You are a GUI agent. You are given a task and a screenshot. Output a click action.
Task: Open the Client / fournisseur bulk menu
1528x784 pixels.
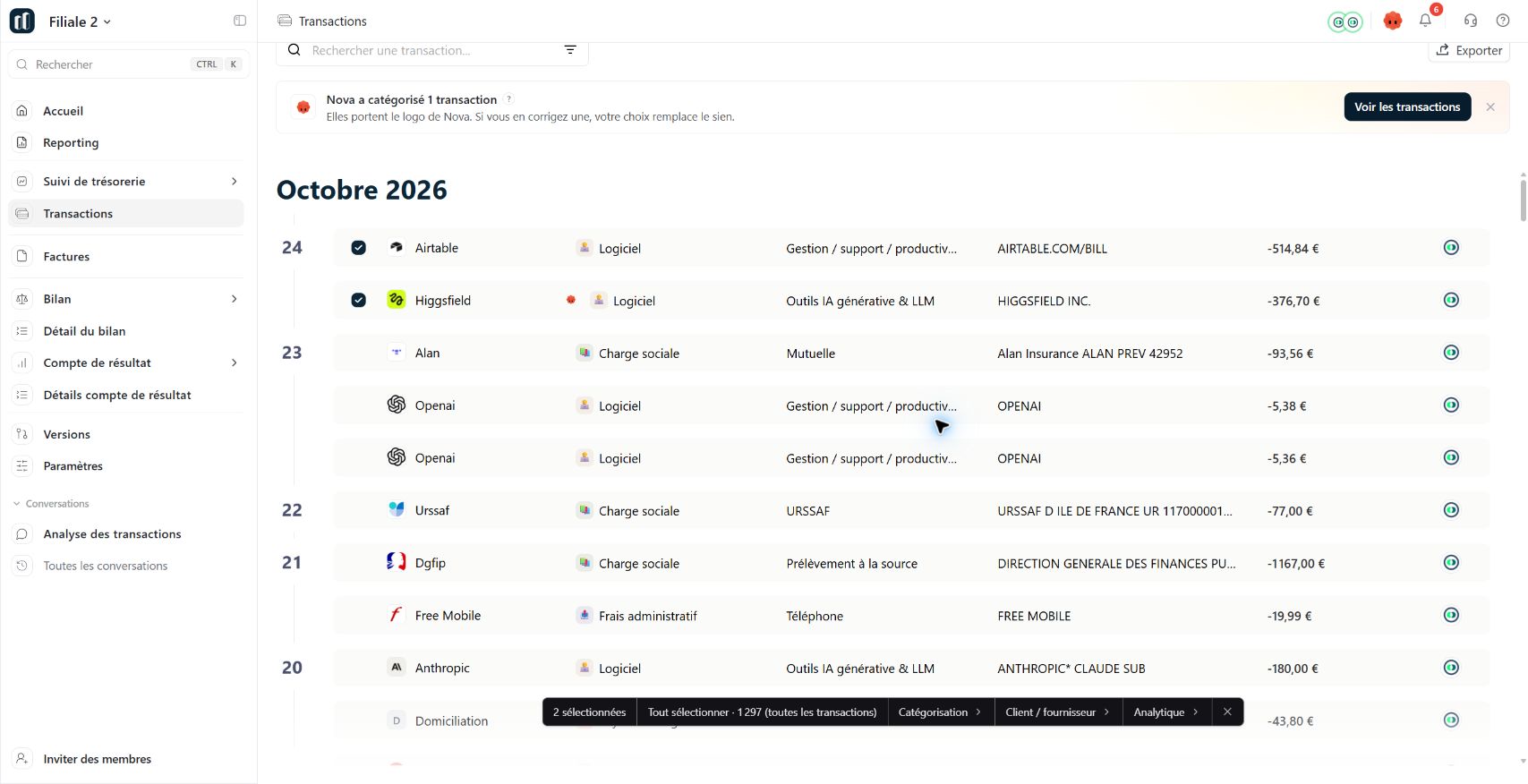pos(1058,712)
